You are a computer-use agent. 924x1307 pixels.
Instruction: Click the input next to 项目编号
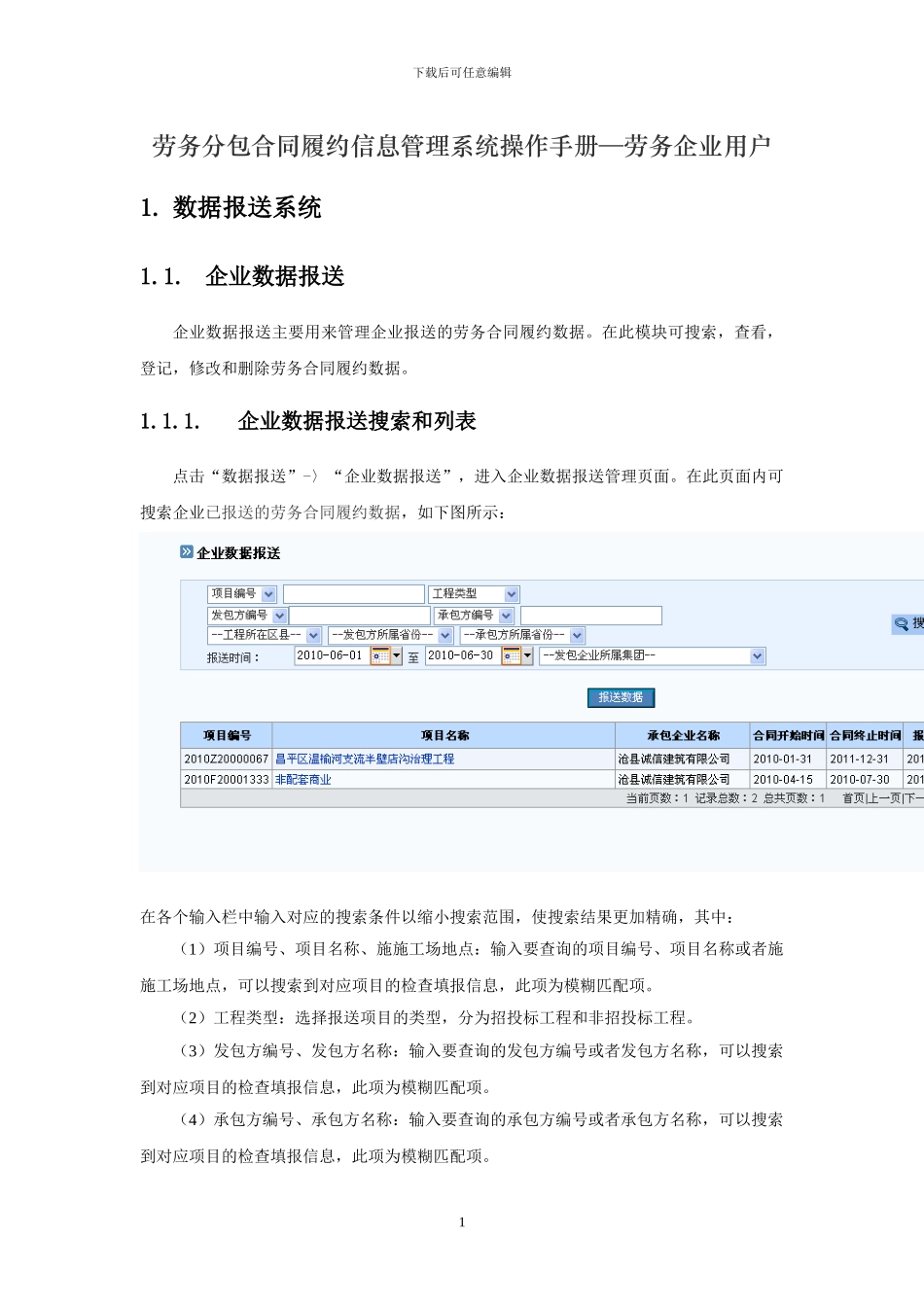[x=354, y=594]
